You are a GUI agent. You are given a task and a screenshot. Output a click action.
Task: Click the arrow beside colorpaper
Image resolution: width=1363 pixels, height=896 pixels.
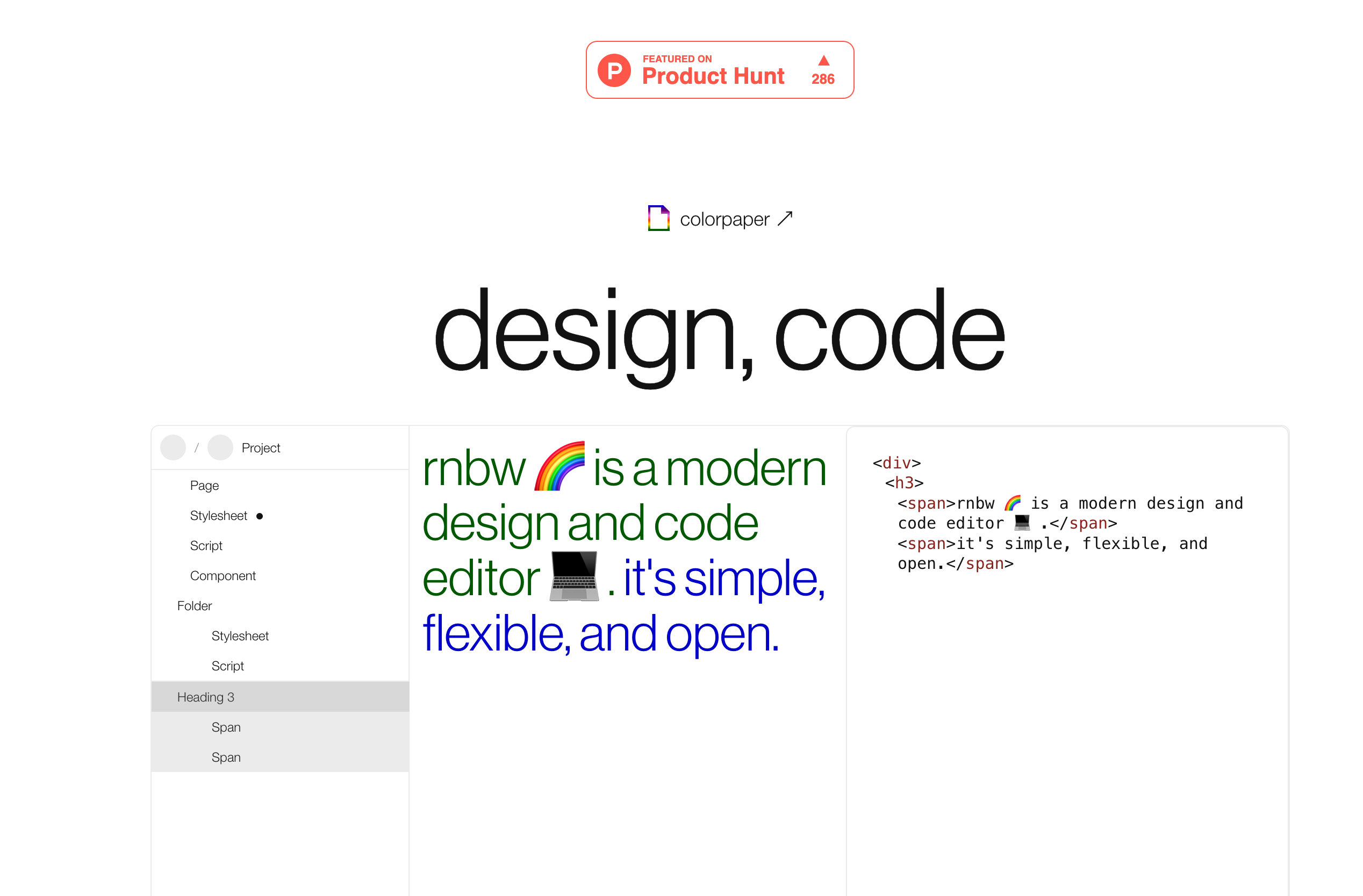(x=785, y=219)
